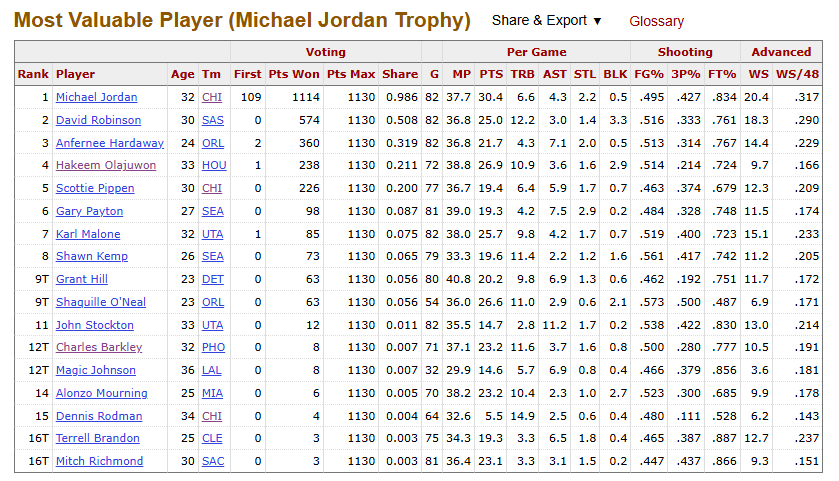Screen dimensions: 839x481
Task: Sort by Share column header
Action: click(x=400, y=74)
